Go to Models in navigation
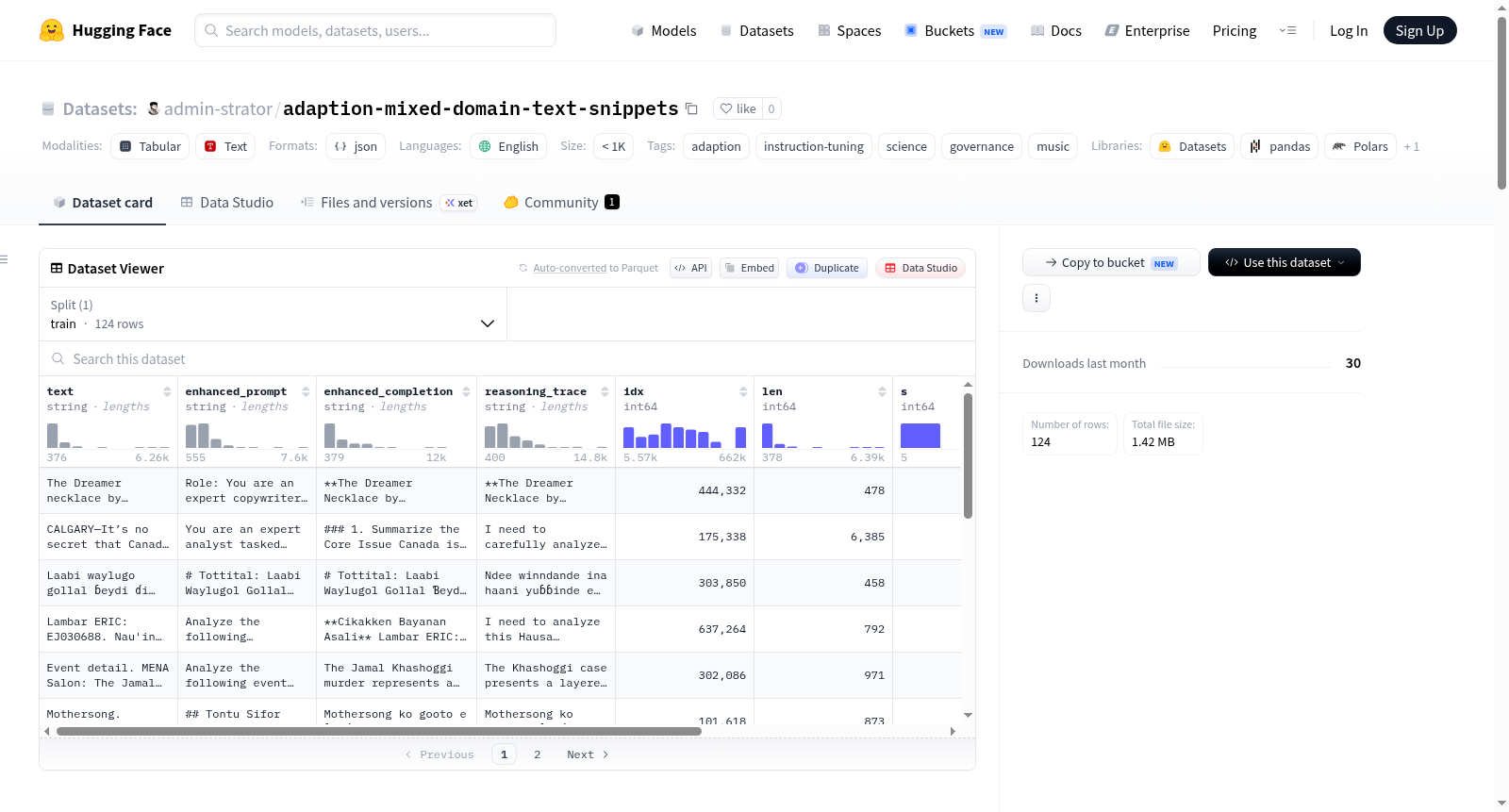This screenshot has height=812, width=1509. [663, 30]
